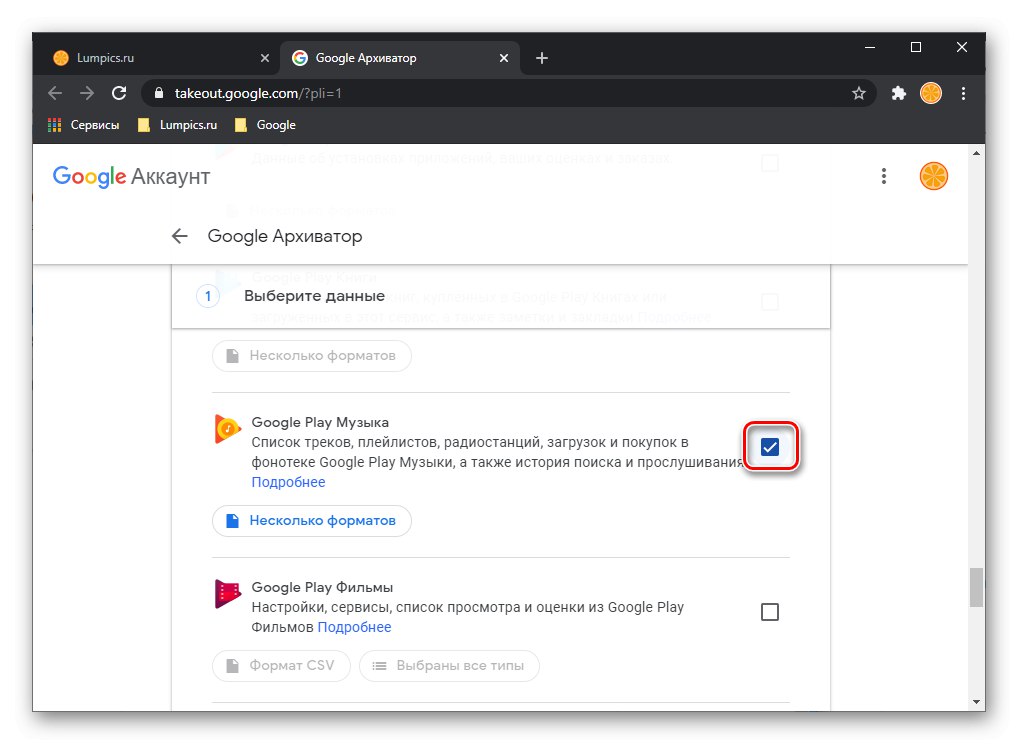Open the Сервисы apps shortcut
1018x744 pixels.
pyautogui.click(x=84, y=125)
